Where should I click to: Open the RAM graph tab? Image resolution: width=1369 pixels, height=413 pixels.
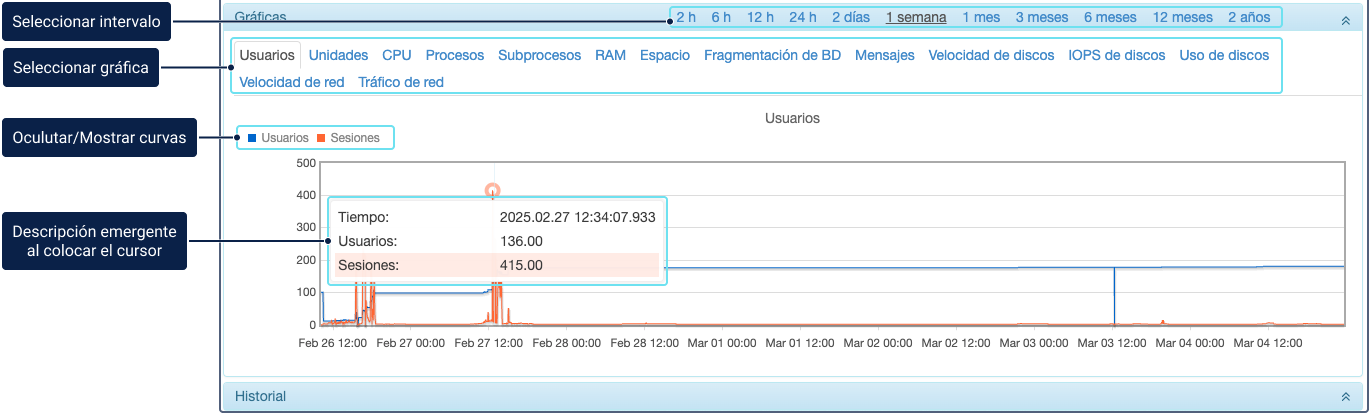point(610,55)
